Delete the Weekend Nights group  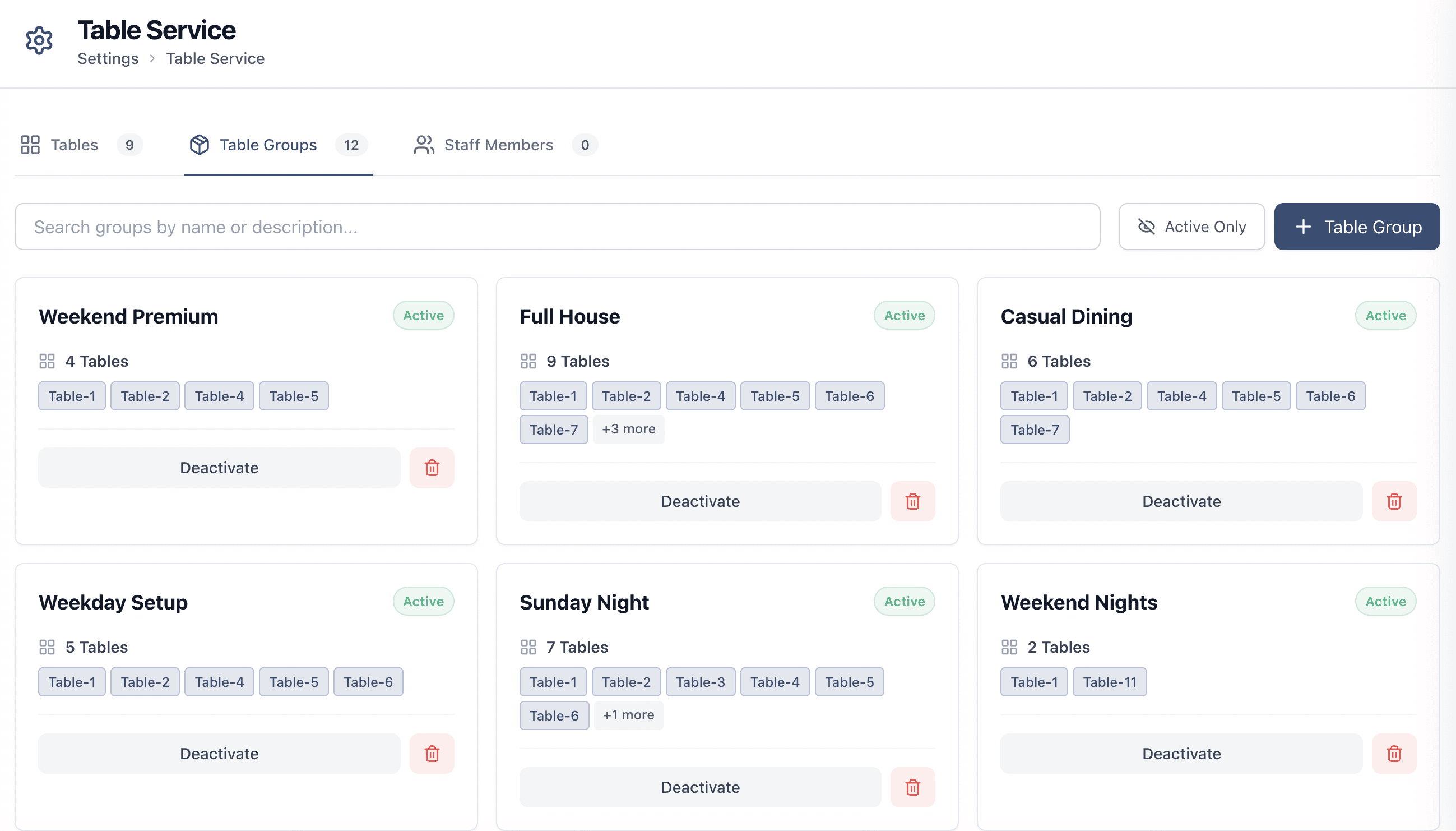[1394, 754]
